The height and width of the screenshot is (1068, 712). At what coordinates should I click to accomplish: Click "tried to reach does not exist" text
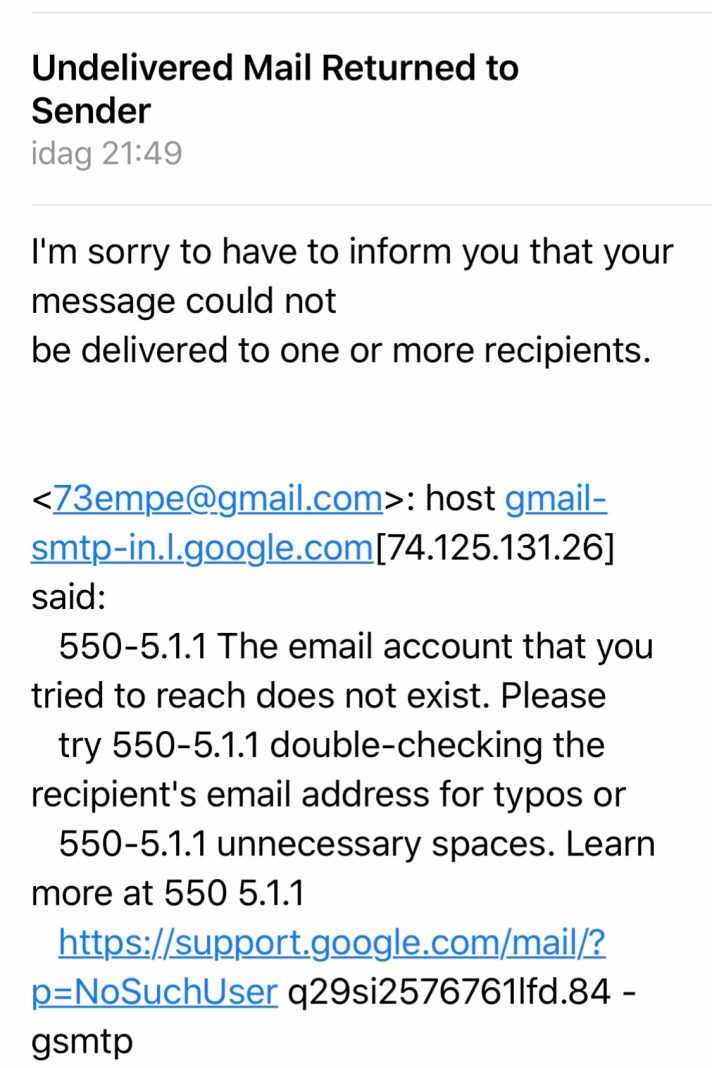pyautogui.click(x=318, y=696)
